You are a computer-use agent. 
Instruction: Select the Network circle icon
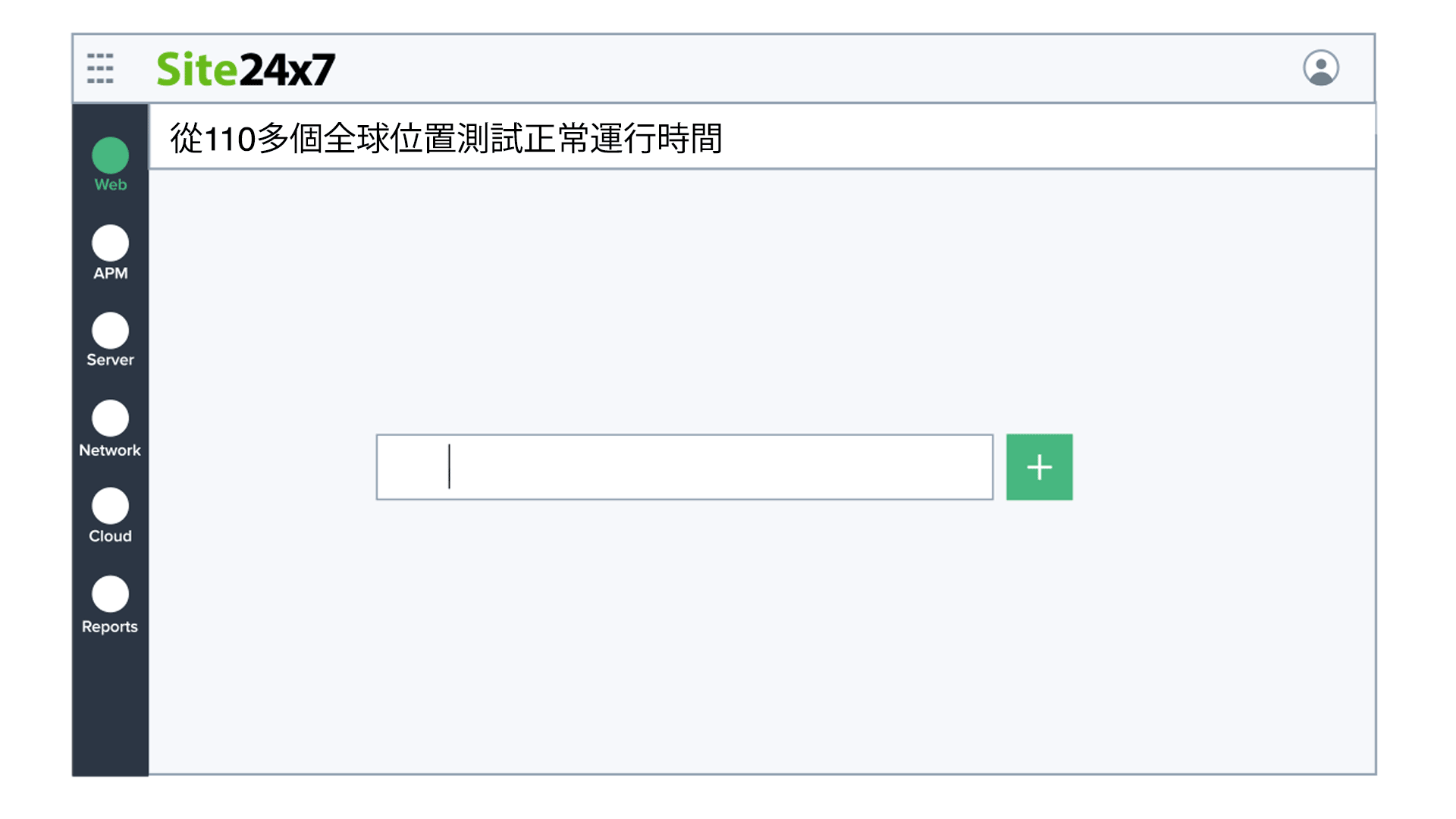click(111, 419)
